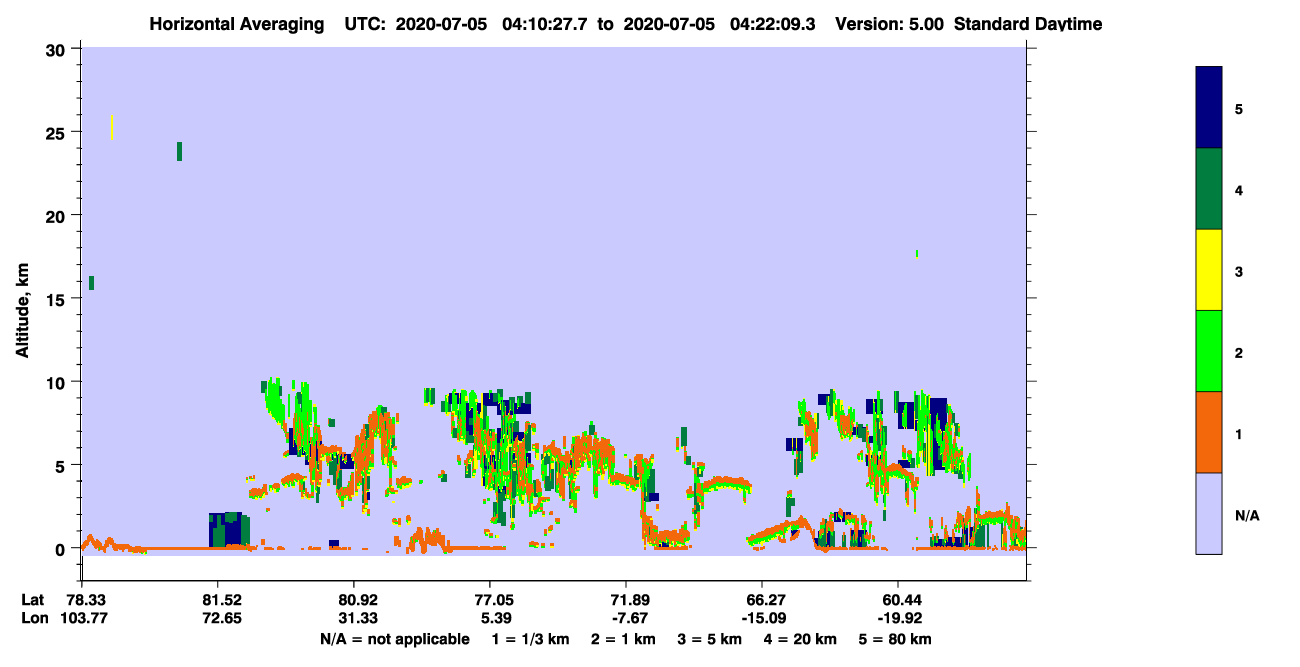Screen dimensions: 1300x667
Task: Click legend text '1 = 1/3 km'
Action: point(530,639)
